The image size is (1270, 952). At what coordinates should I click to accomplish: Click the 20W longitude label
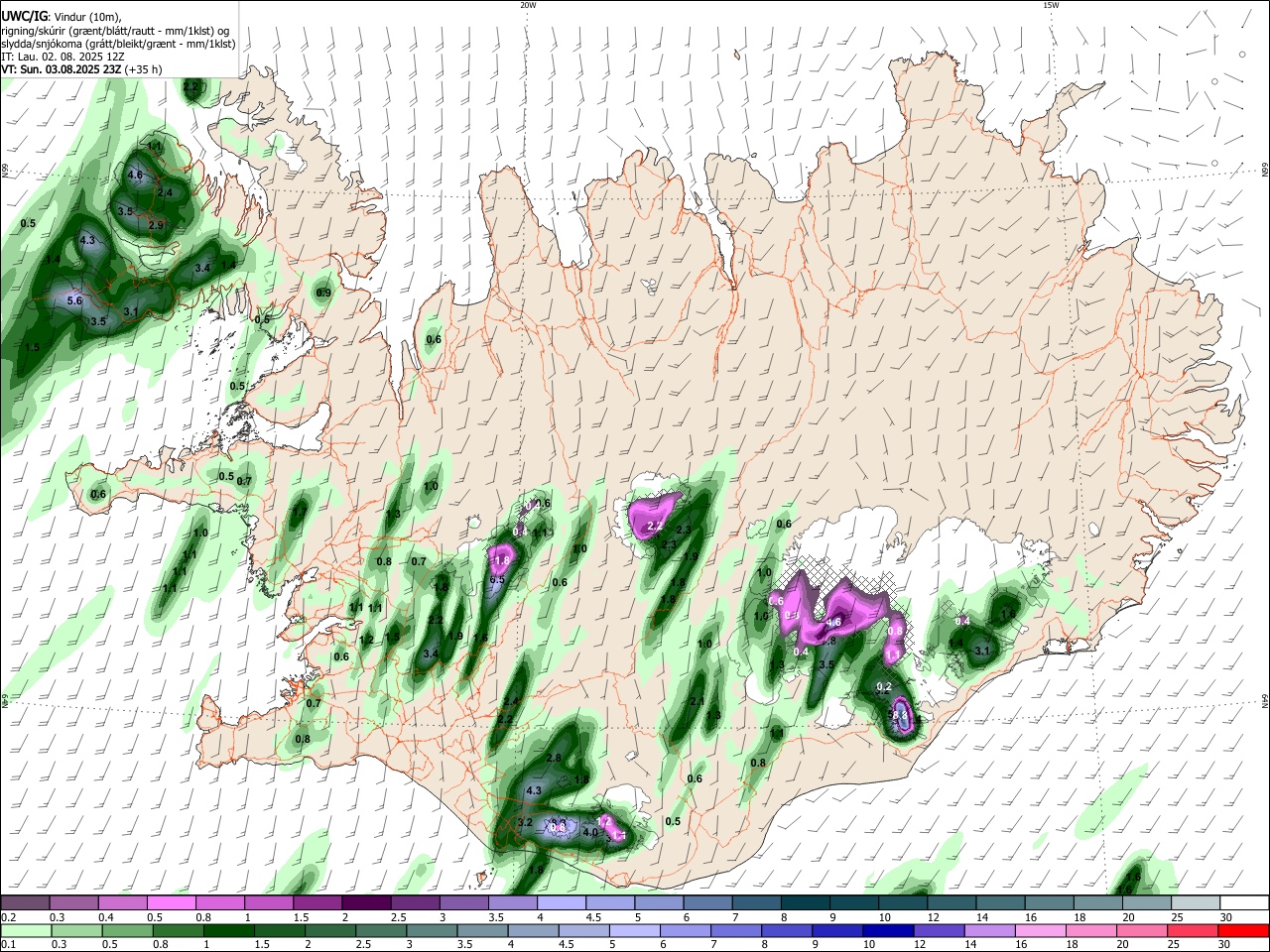[527, 5]
